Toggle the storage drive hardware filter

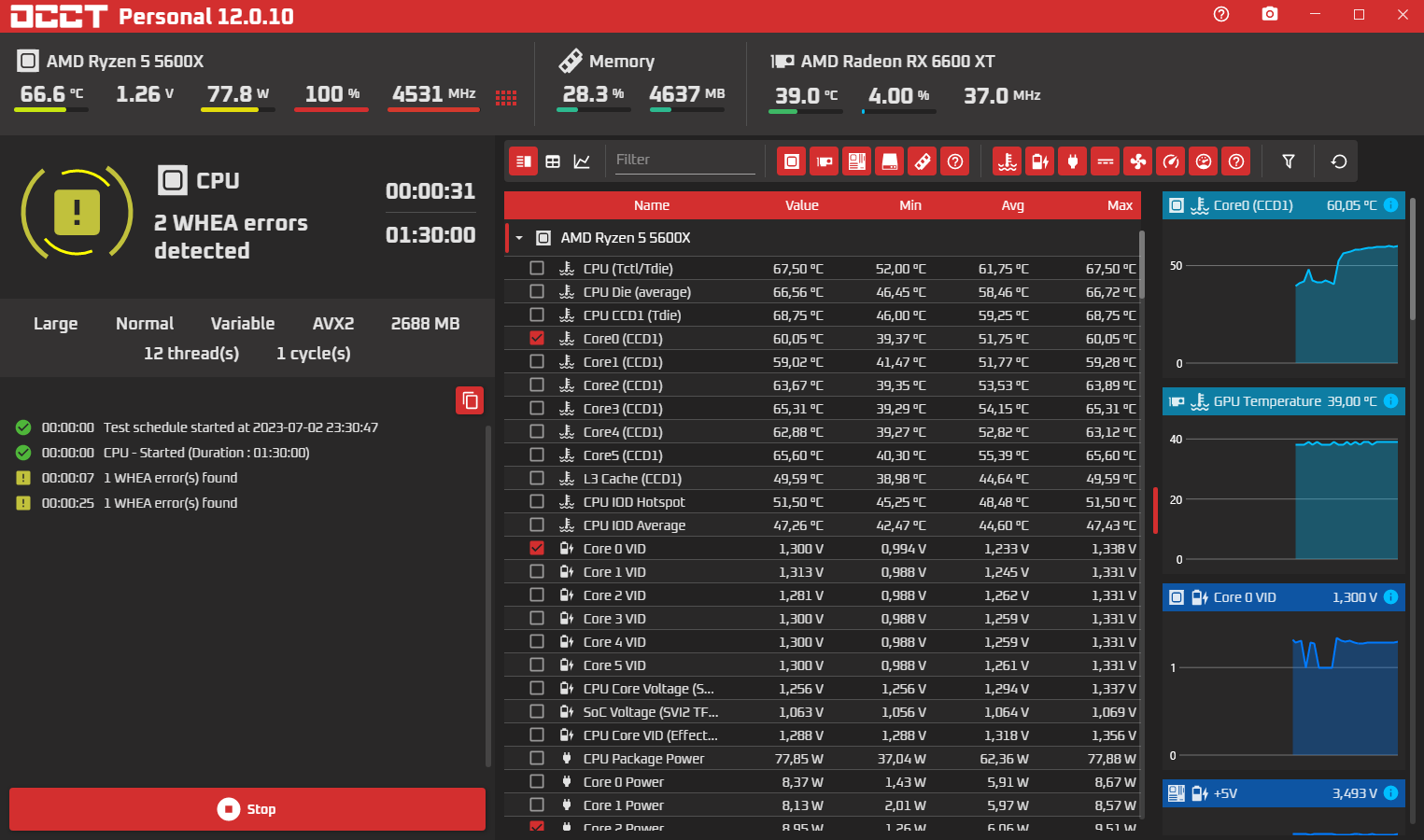890,161
